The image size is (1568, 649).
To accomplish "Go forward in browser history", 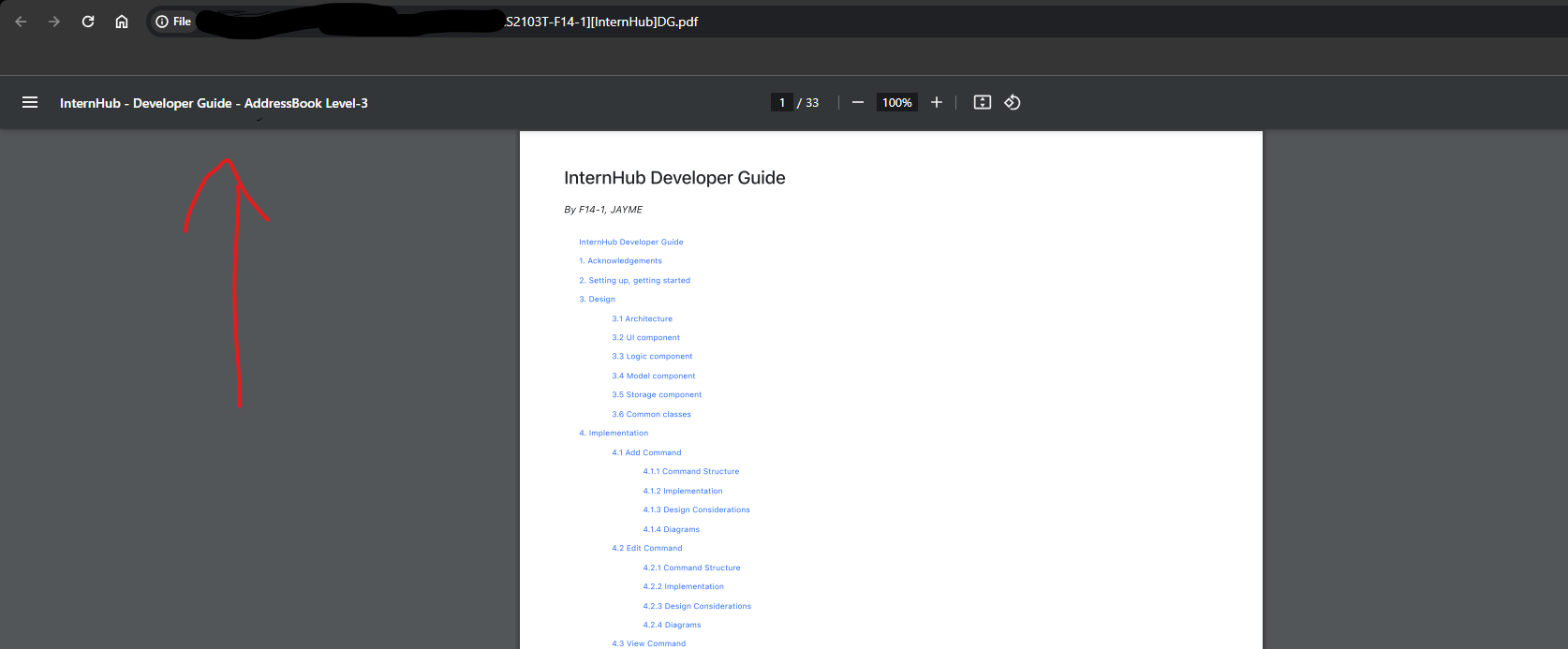I will click(54, 22).
